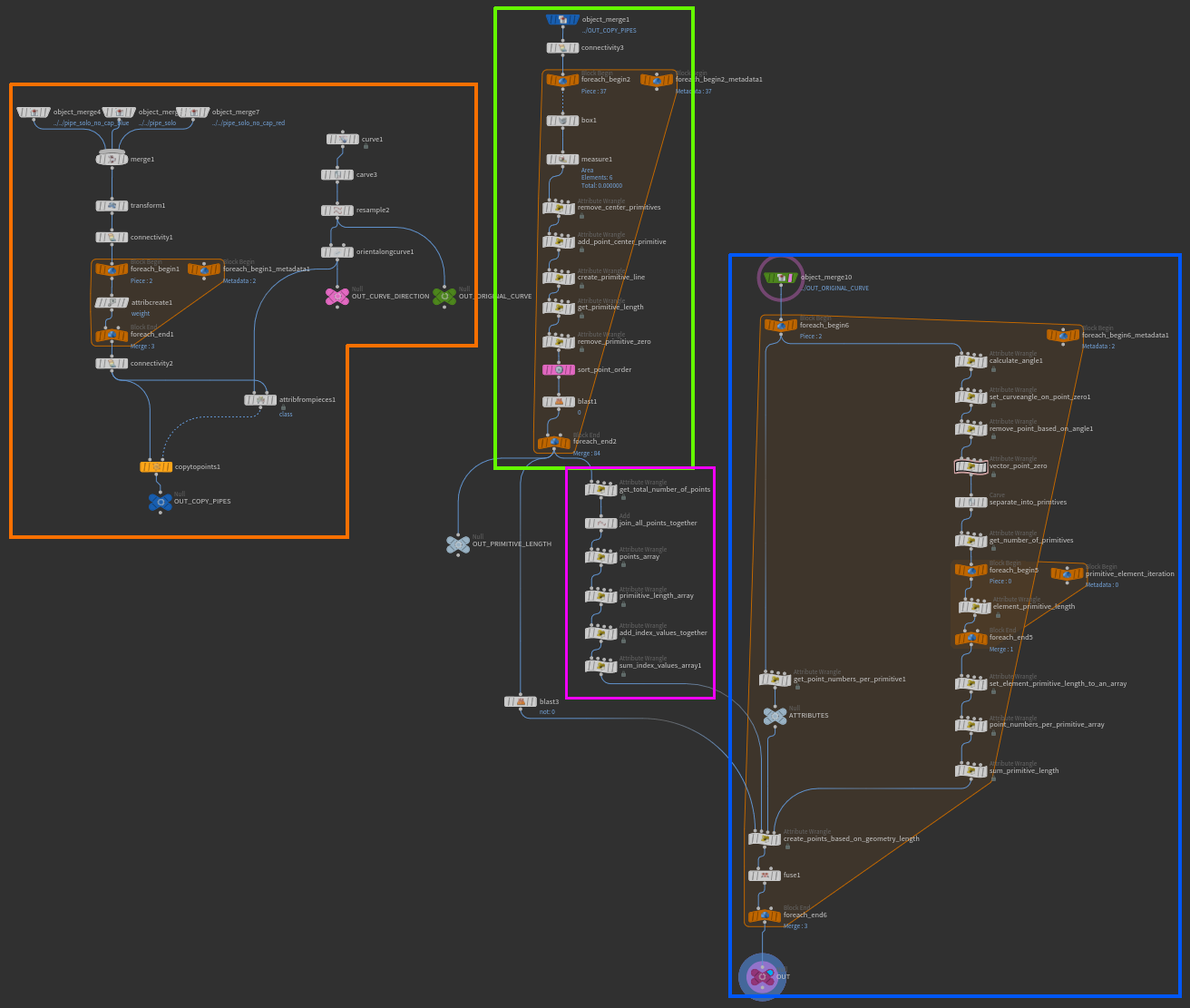Select the add_index_values_together wrangle node
Screen dimensions: 1190x1008
pyautogui.click(x=600, y=633)
